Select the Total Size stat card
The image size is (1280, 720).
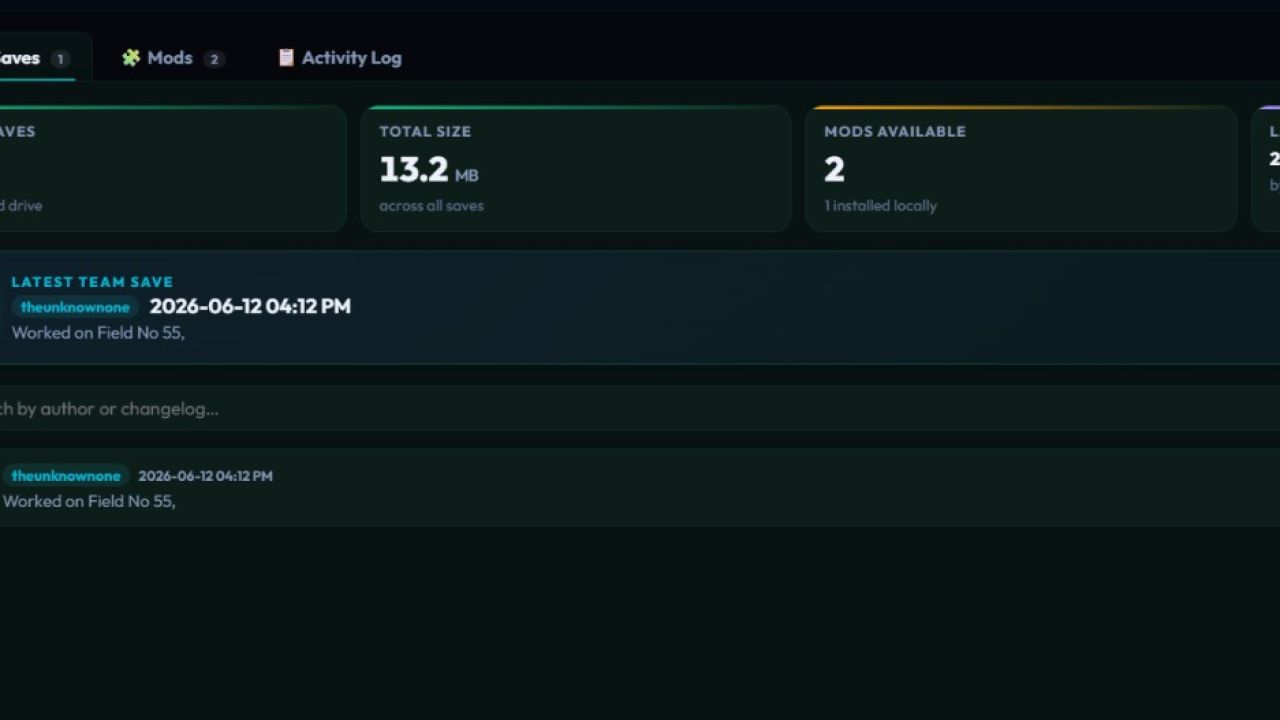(x=576, y=168)
